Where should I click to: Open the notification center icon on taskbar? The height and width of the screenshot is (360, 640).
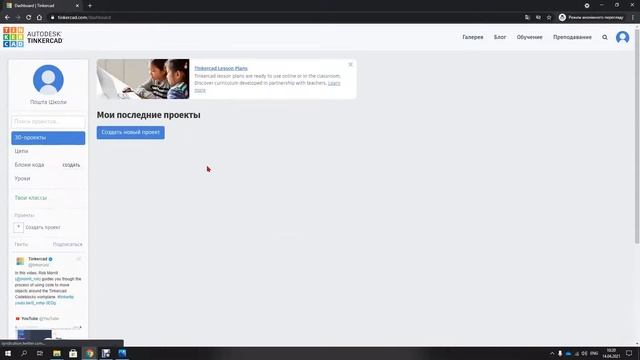click(629, 353)
